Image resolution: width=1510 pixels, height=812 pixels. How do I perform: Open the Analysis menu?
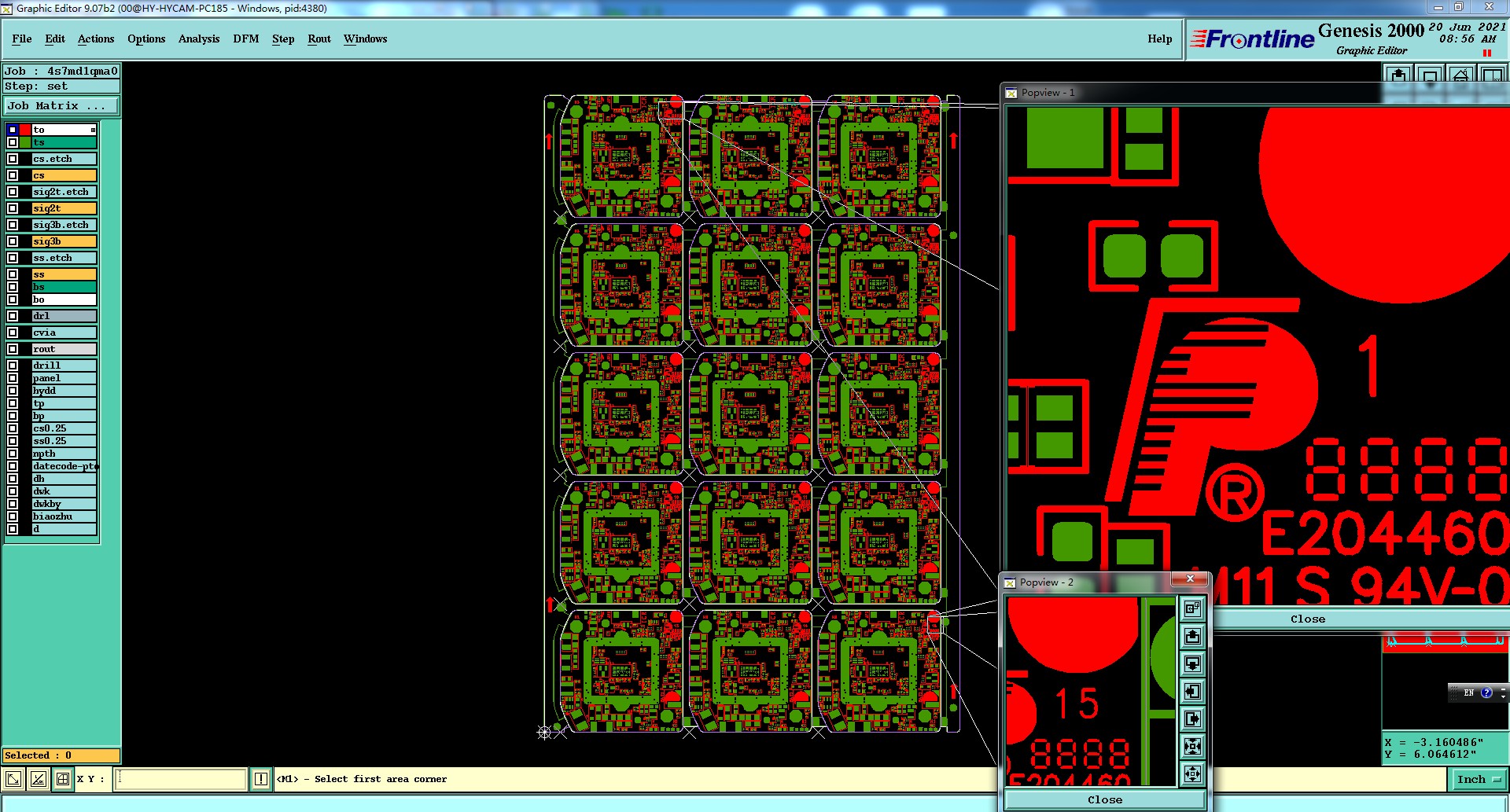[199, 39]
